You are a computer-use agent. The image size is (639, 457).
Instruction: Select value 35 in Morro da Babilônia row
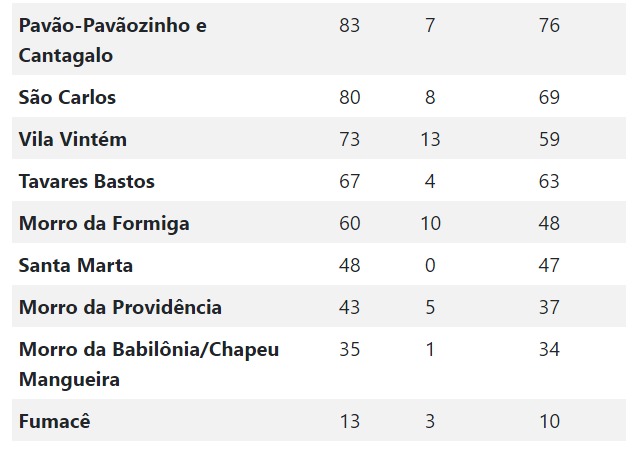pyautogui.click(x=350, y=349)
